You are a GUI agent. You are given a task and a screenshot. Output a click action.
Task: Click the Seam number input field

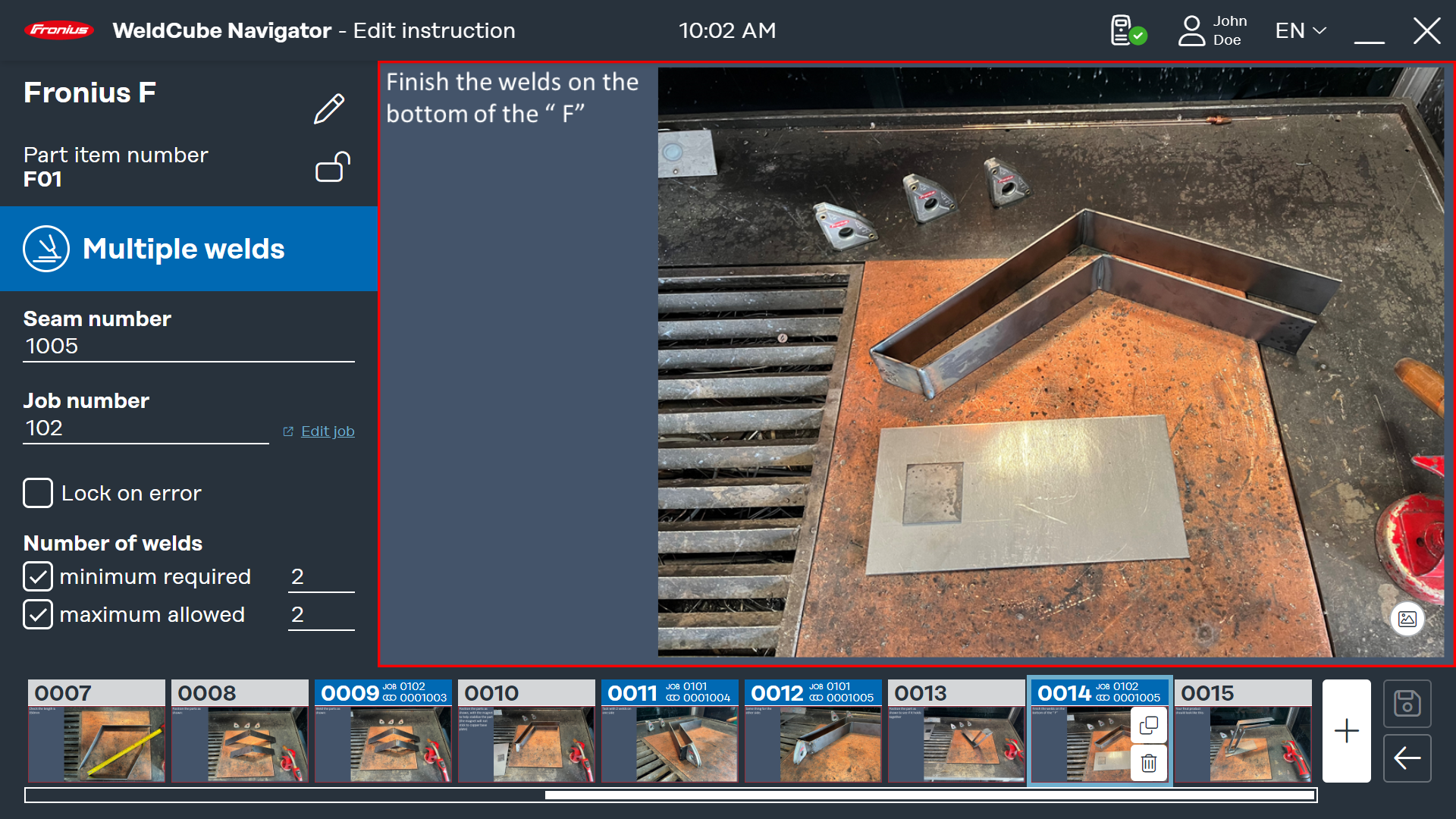click(188, 347)
